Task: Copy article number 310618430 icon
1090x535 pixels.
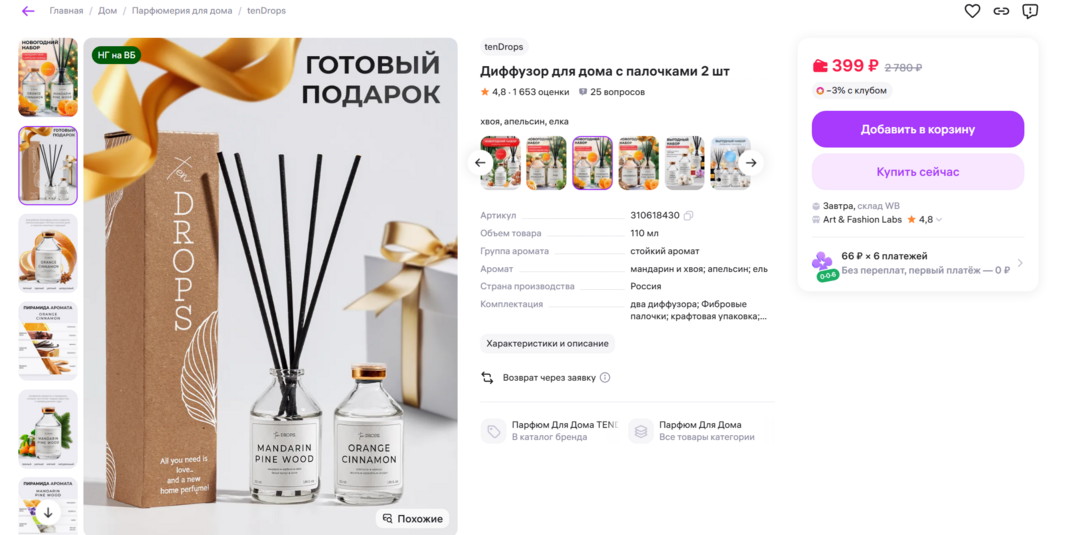Action: coord(688,215)
